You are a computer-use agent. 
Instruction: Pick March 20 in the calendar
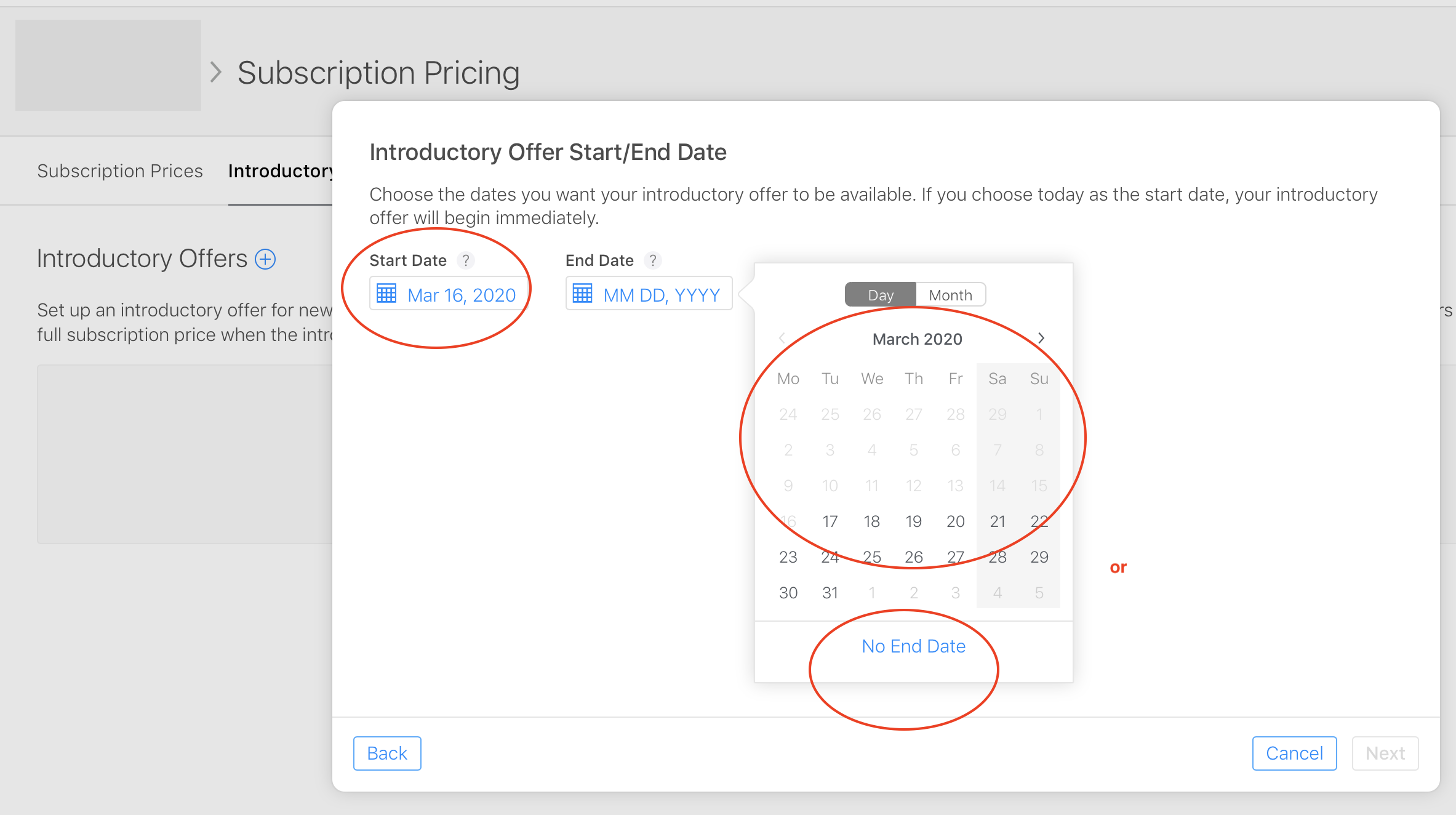click(955, 521)
